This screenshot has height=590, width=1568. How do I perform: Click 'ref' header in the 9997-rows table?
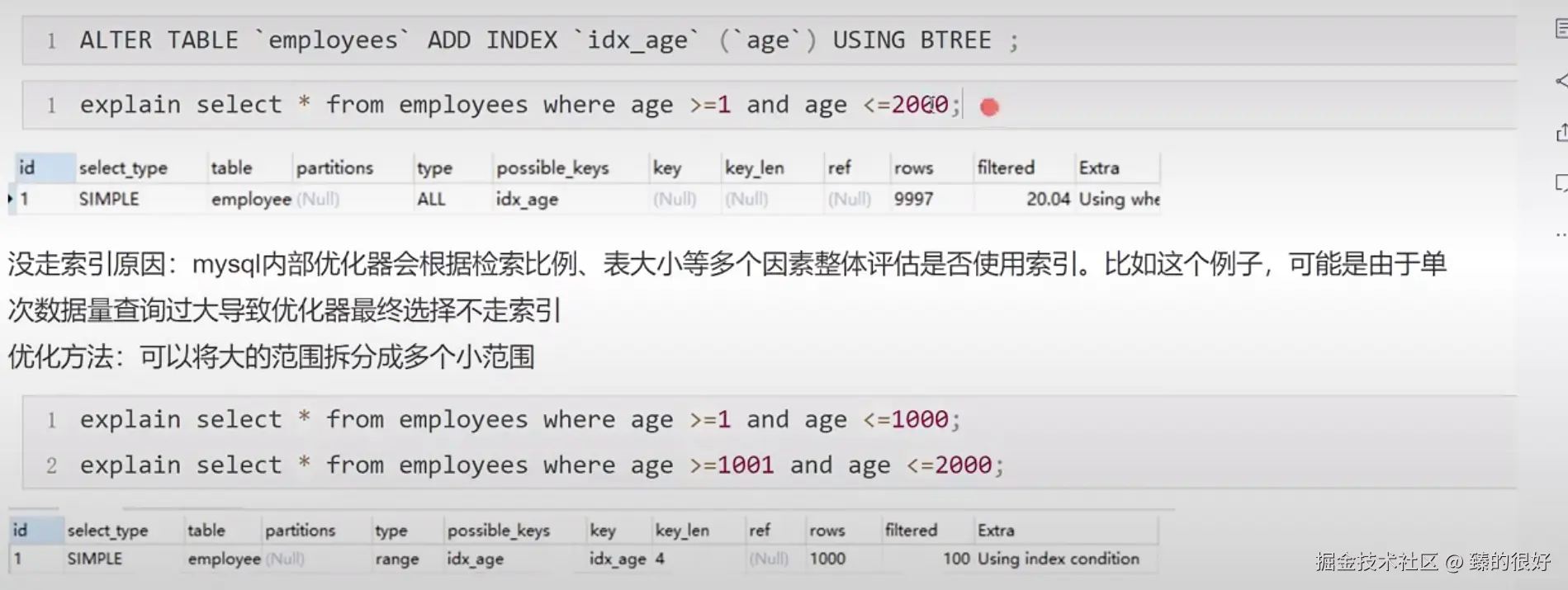[x=839, y=168]
